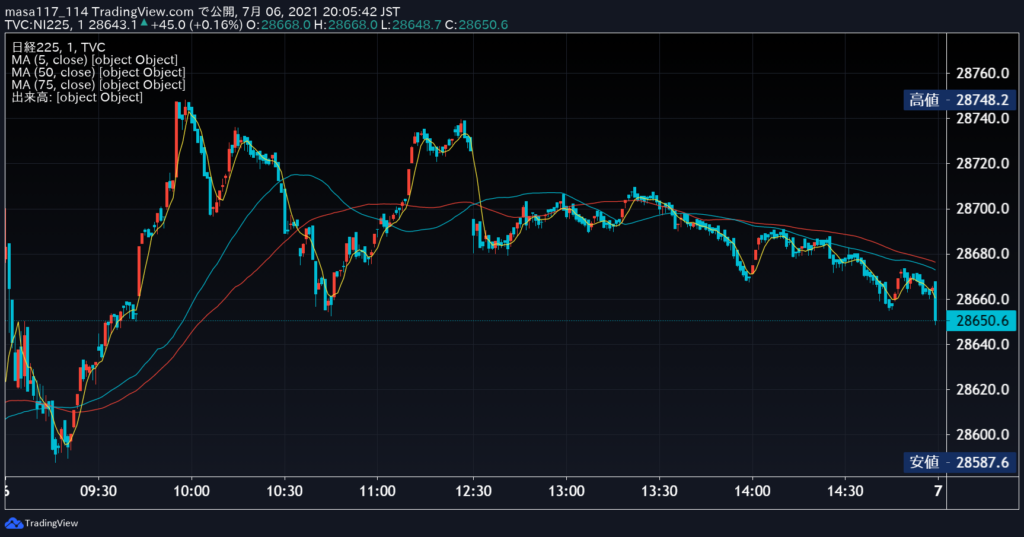The image size is (1024, 537).
Task: Click the 28620.0 price axis label
Action: tap(982, 389)
